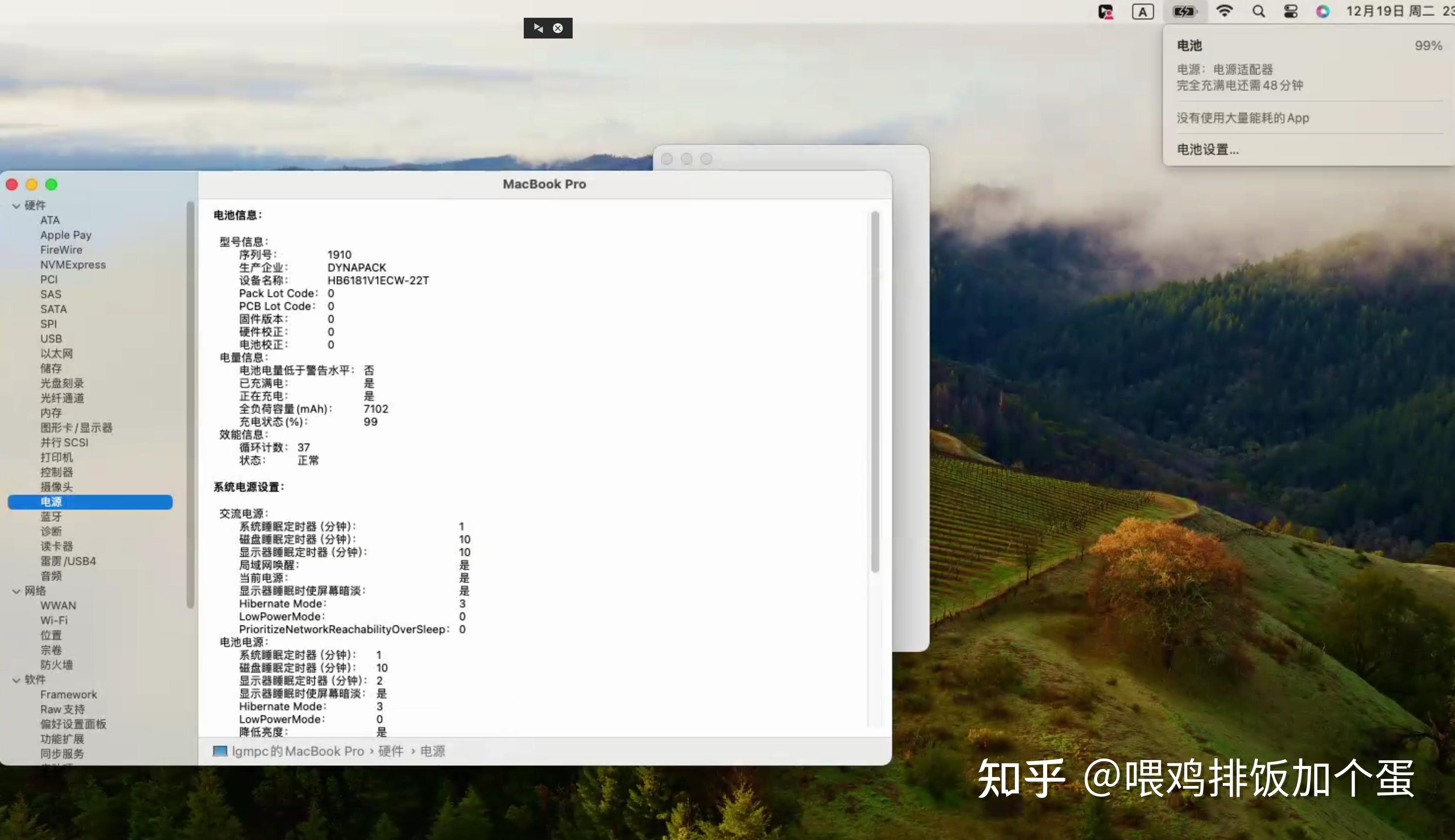Image resolution: width=1455 pixels, height=840 pixels.
Task: Click cycle count value 37
Action: 303,447
